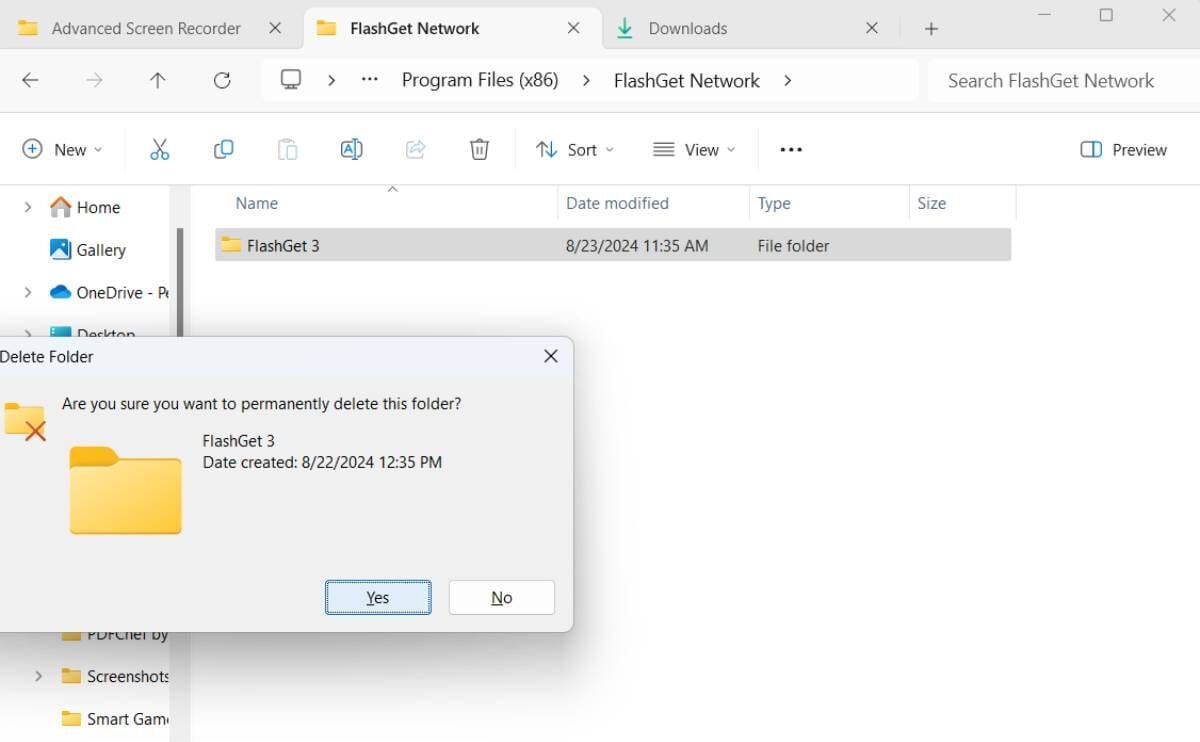The width and height of the screenshot is (1200, 742).
Task: Click the Search FlashGet Network field
Action: pyautogui.click(x=1060, y=81)
